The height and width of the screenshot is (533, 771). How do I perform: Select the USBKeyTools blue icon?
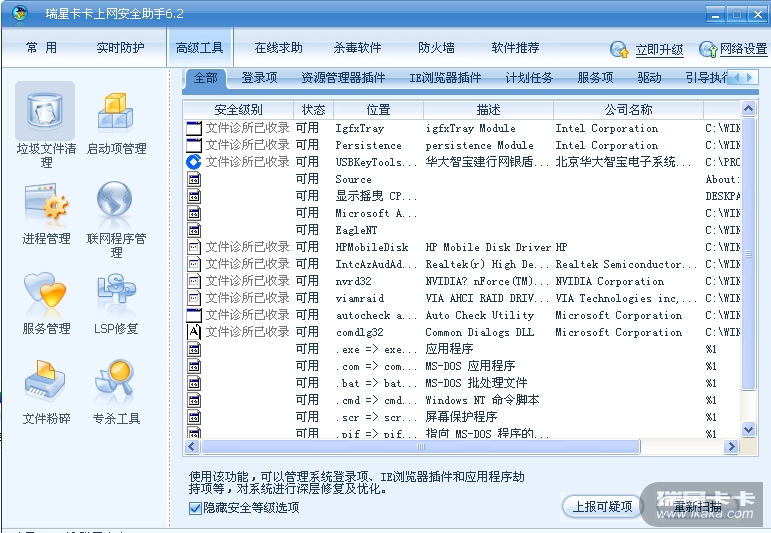pyautogui.click(x=194, y=162)
